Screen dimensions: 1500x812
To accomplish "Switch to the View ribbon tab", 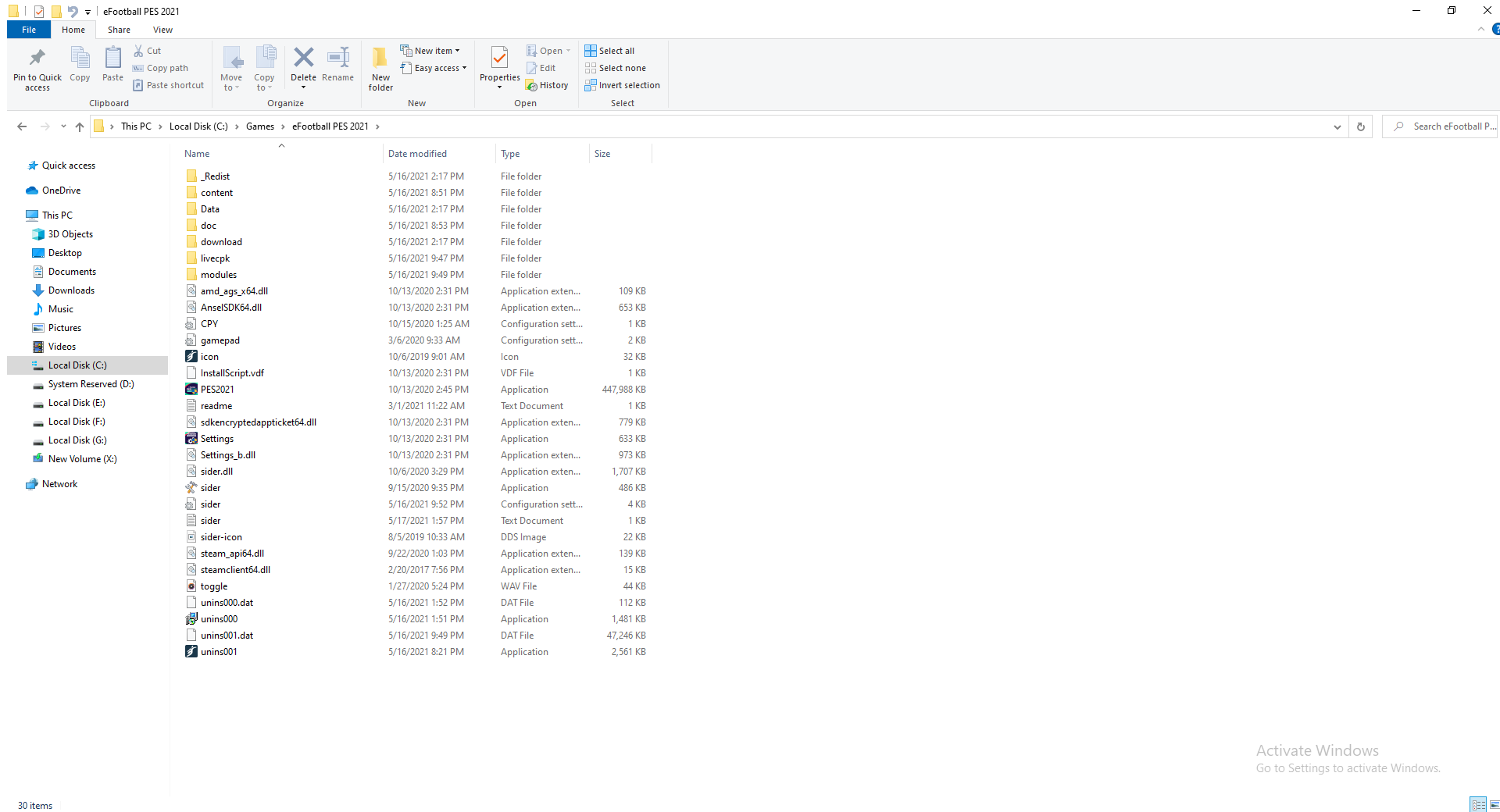I will [162, 30].
